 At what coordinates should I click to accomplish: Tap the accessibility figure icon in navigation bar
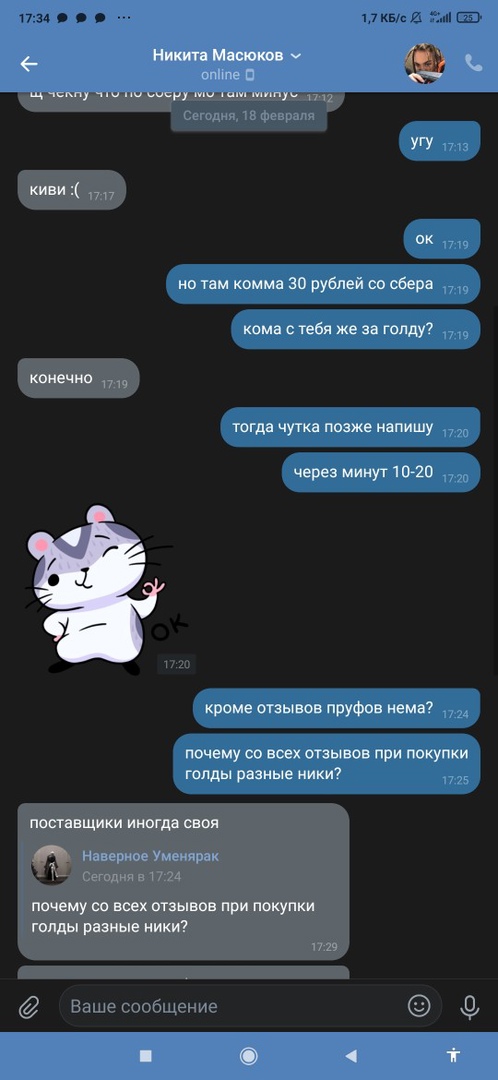453,1055
